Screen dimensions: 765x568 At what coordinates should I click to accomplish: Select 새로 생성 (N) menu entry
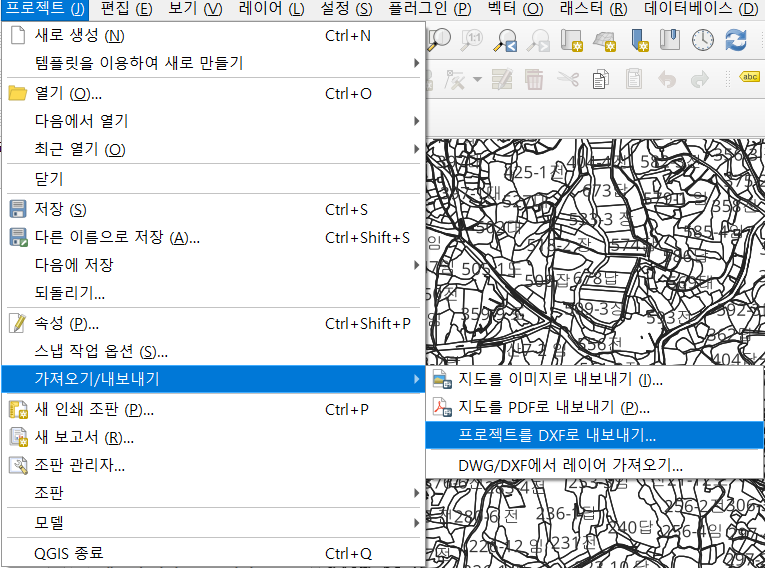tap(214, 36)
